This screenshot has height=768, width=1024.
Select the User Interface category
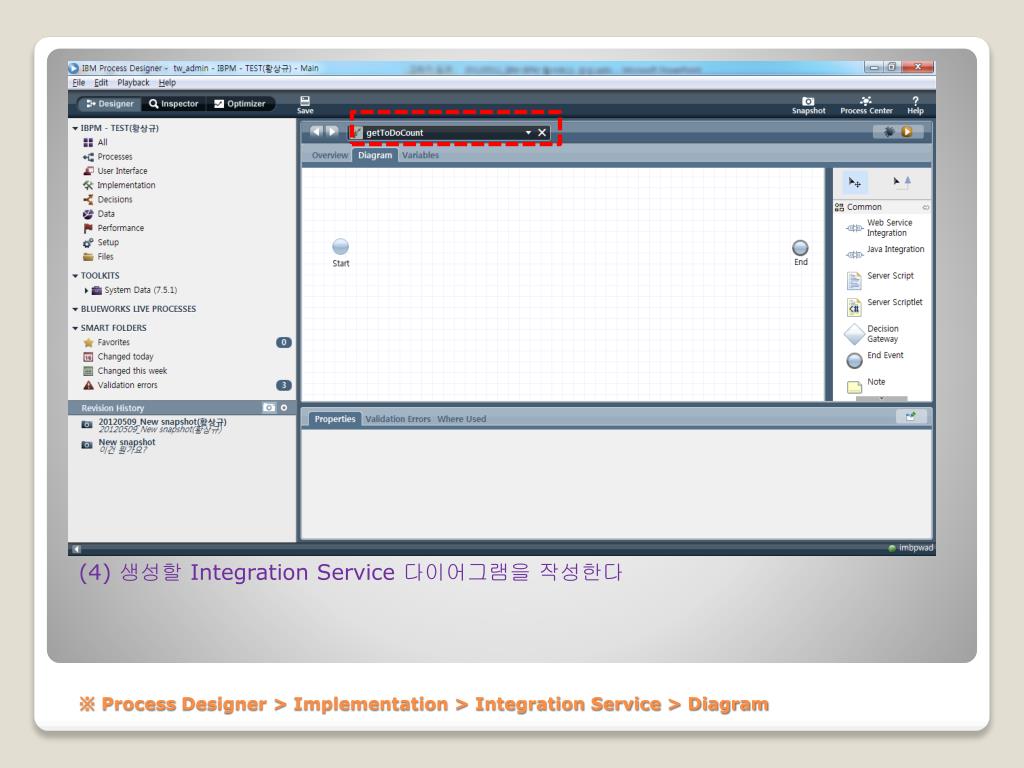116,171
